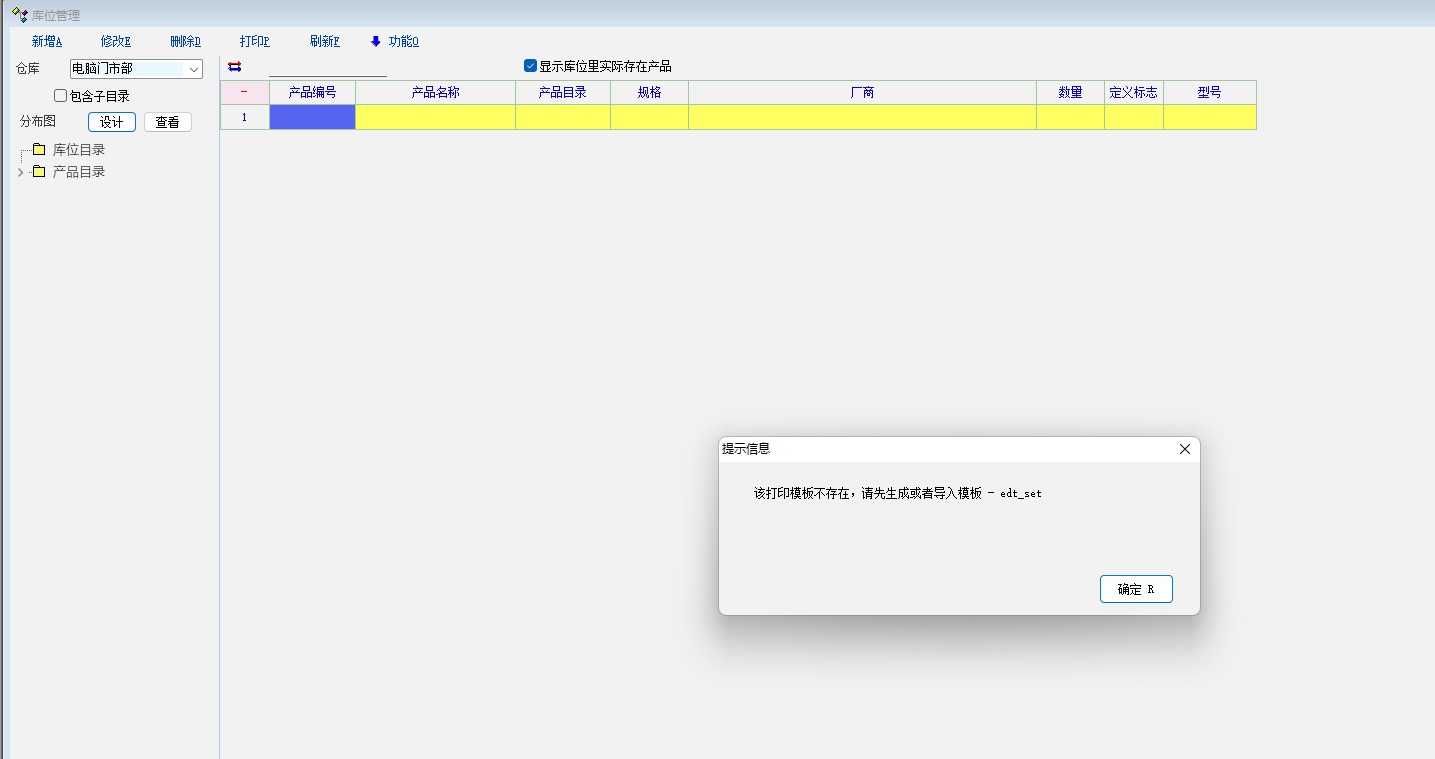The image size is (1435, 759).
Task: Click 新增A in the toolbar
Action: click(47, 41)
